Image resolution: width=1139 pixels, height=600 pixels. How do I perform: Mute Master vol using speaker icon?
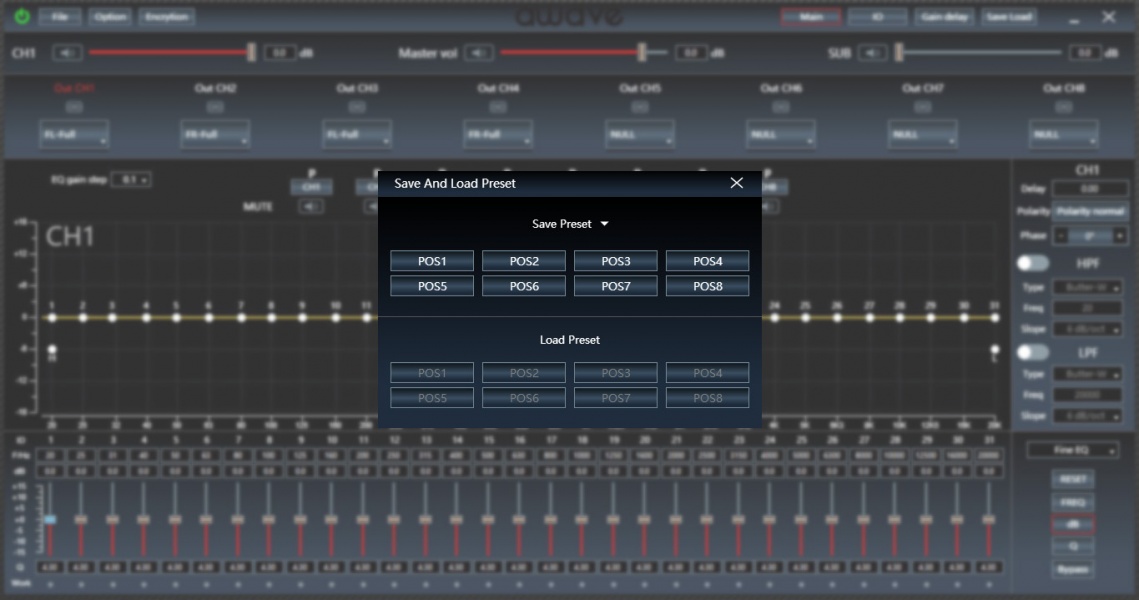coord(479,53)
